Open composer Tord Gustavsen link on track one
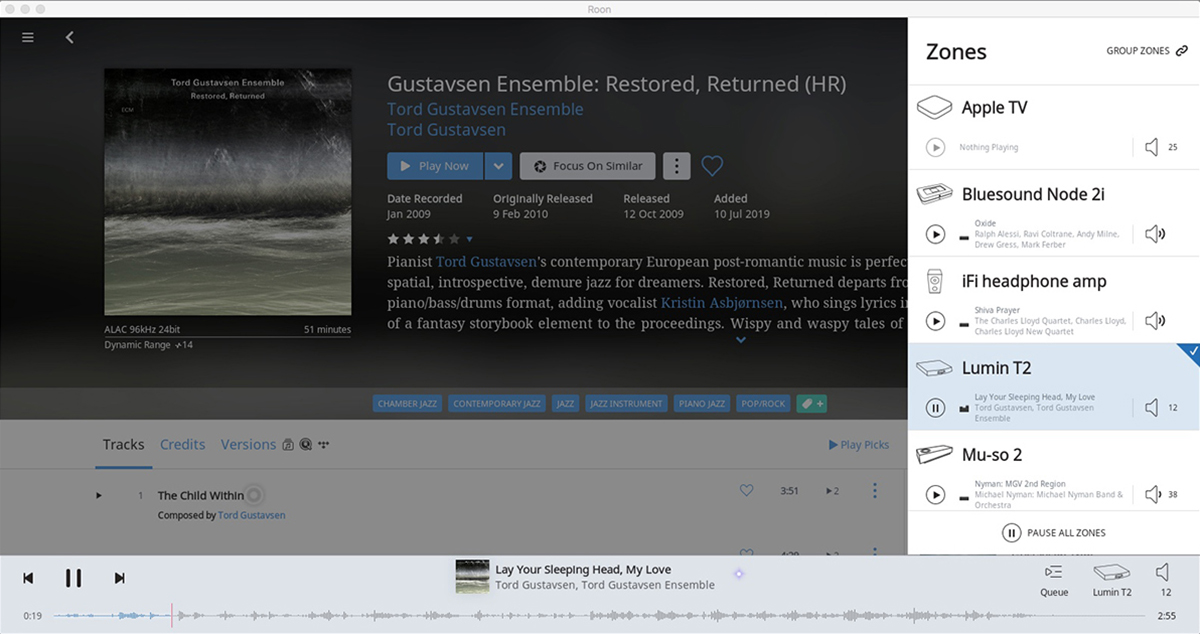Image resolution: width=1200 pixels, height=634 pixels. click(252, 516)
